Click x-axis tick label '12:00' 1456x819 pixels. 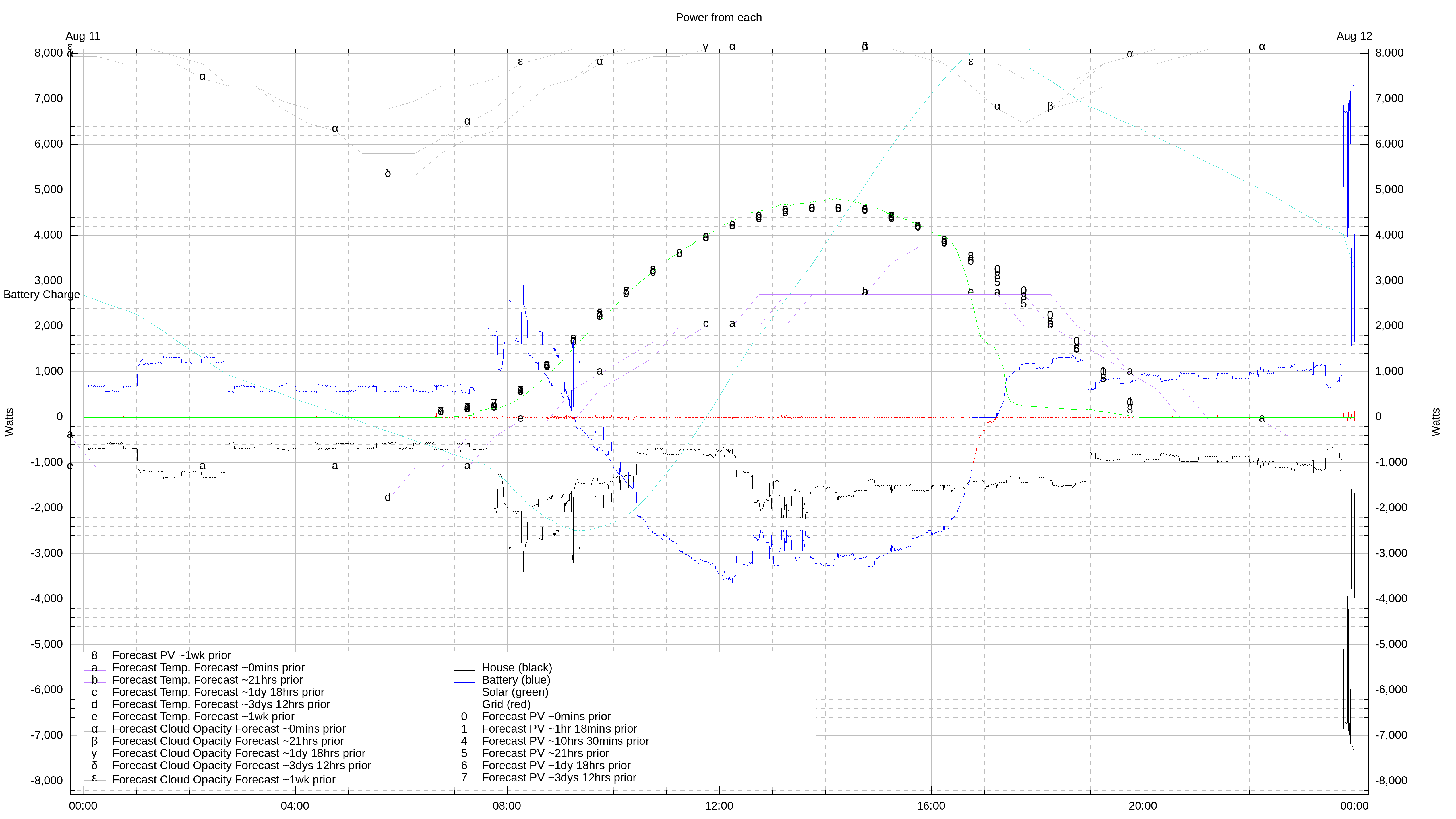[718, 806]
